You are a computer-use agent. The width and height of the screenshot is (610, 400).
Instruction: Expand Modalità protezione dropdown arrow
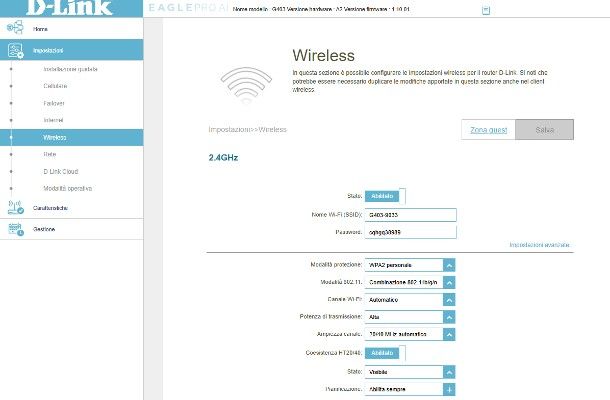tap(449, 265)
